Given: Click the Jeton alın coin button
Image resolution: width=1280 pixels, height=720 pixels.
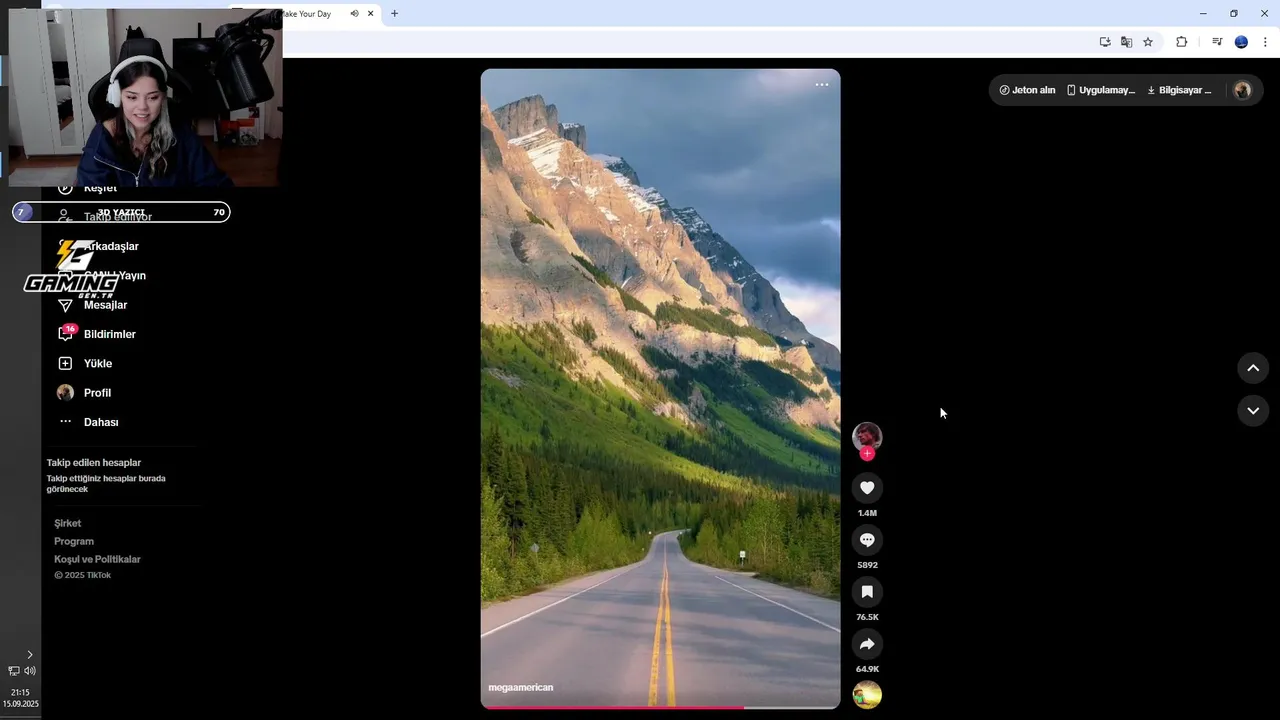Looking at the screenshot, I should pos(1027,90).
